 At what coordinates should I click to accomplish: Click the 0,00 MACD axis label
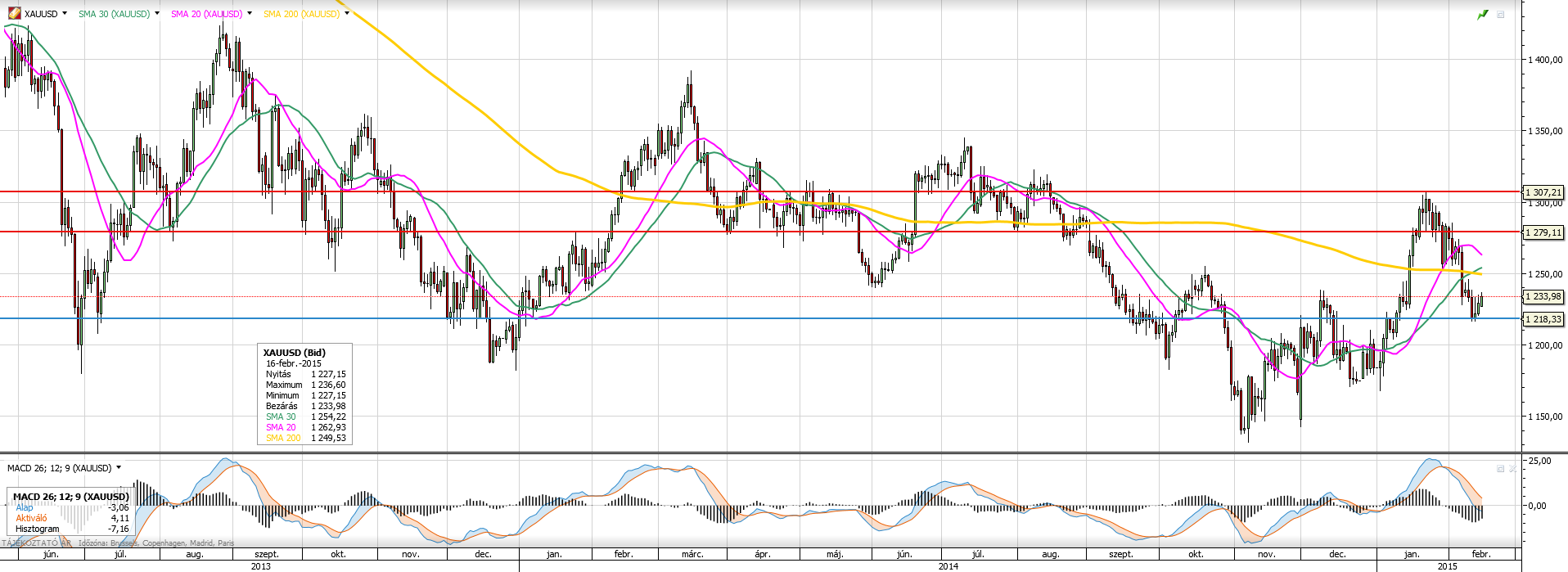point(1537,506)
